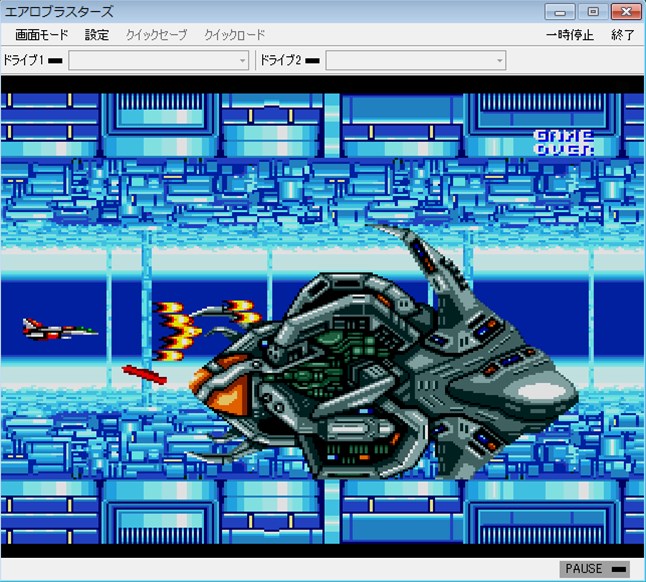The height and width of the screenshot is (582, 646).
Task: Click the ドライブ1 label
Action: [23, 61]
